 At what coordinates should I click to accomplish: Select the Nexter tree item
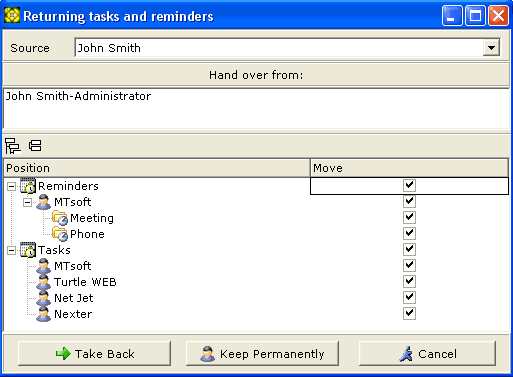(x=73, y=314)
